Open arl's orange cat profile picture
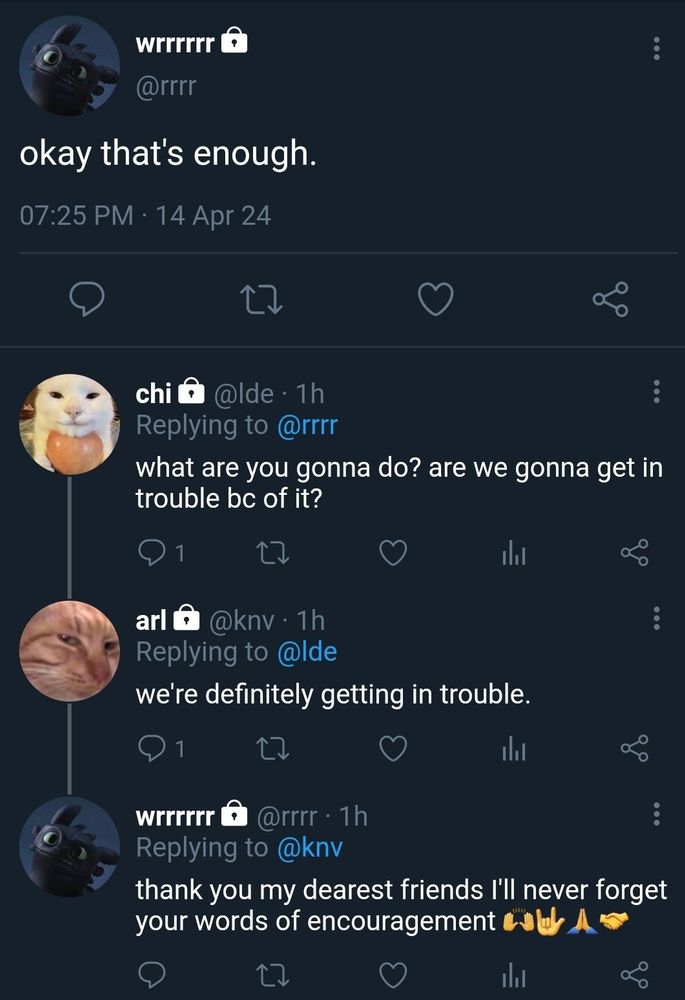685x1000 pixels. pyautogui.click(x=70, y=651)
